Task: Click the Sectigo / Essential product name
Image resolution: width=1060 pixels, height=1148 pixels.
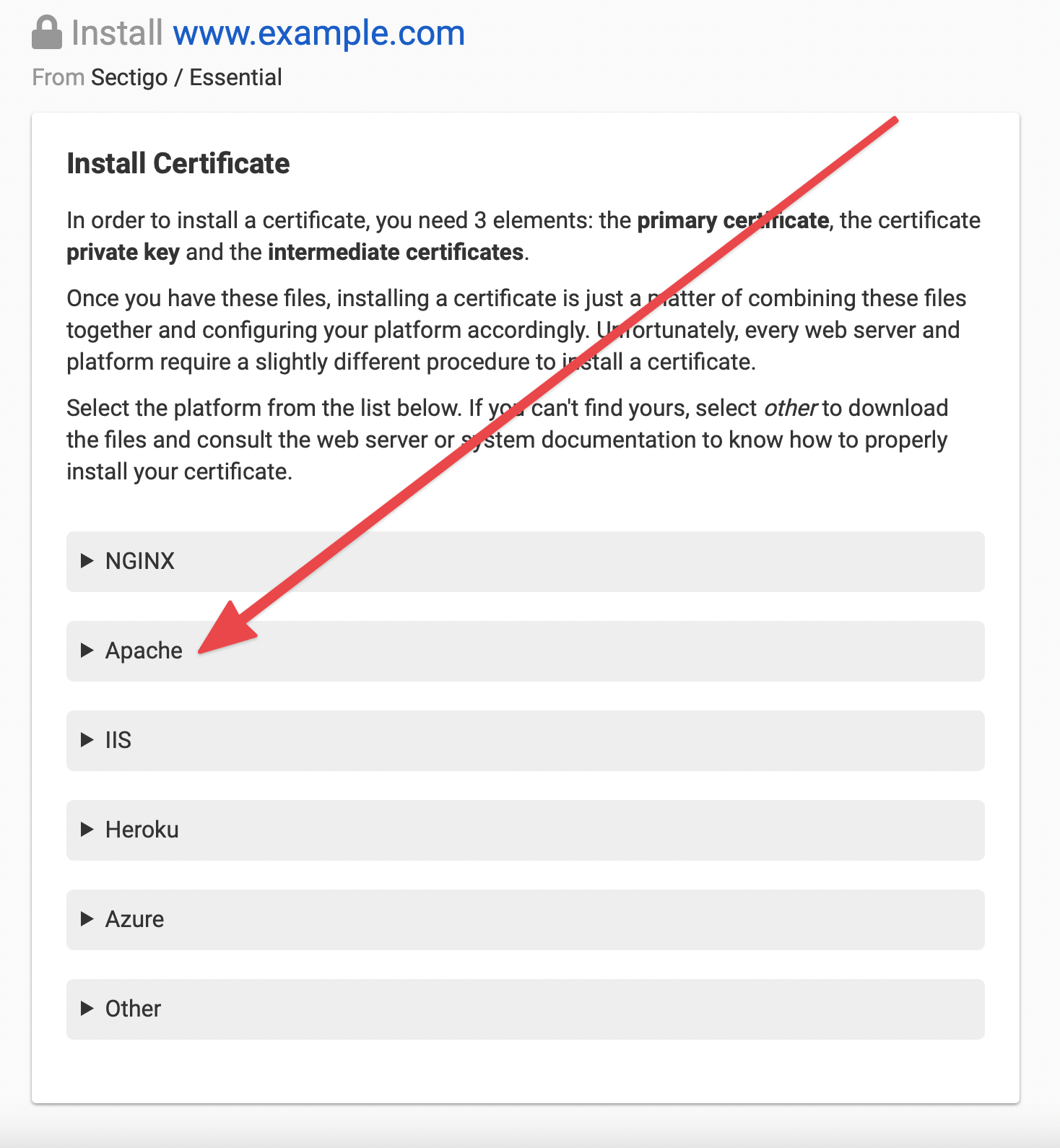Action: click(x=186, y=77)
